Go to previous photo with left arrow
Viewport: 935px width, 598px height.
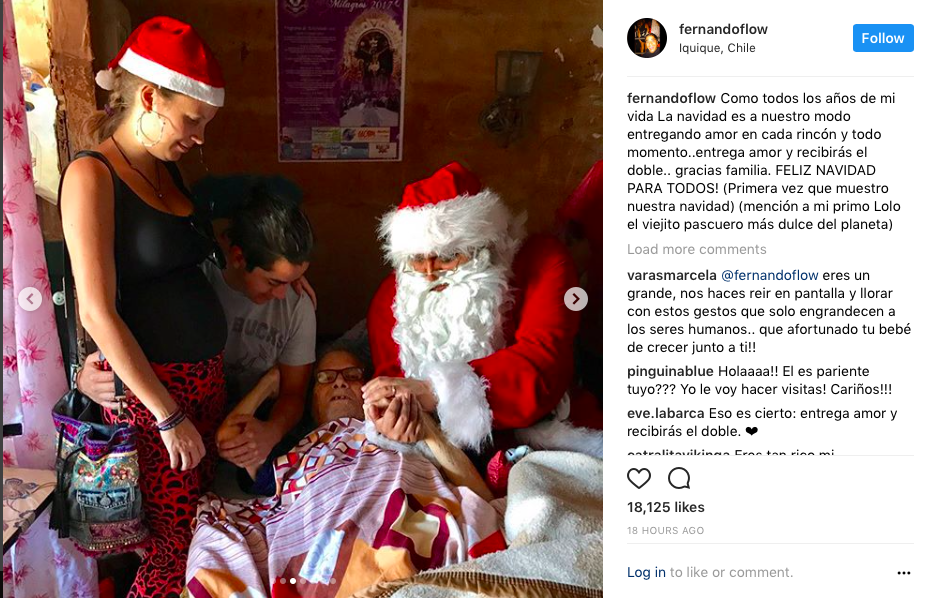pyautogui.click(x=30, y=299)
